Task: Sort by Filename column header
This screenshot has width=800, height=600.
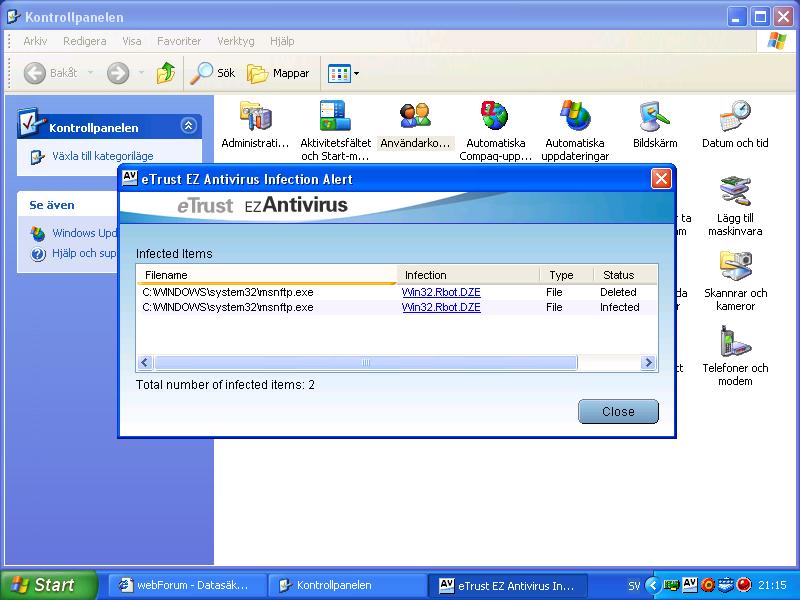Action: point(267,275)
